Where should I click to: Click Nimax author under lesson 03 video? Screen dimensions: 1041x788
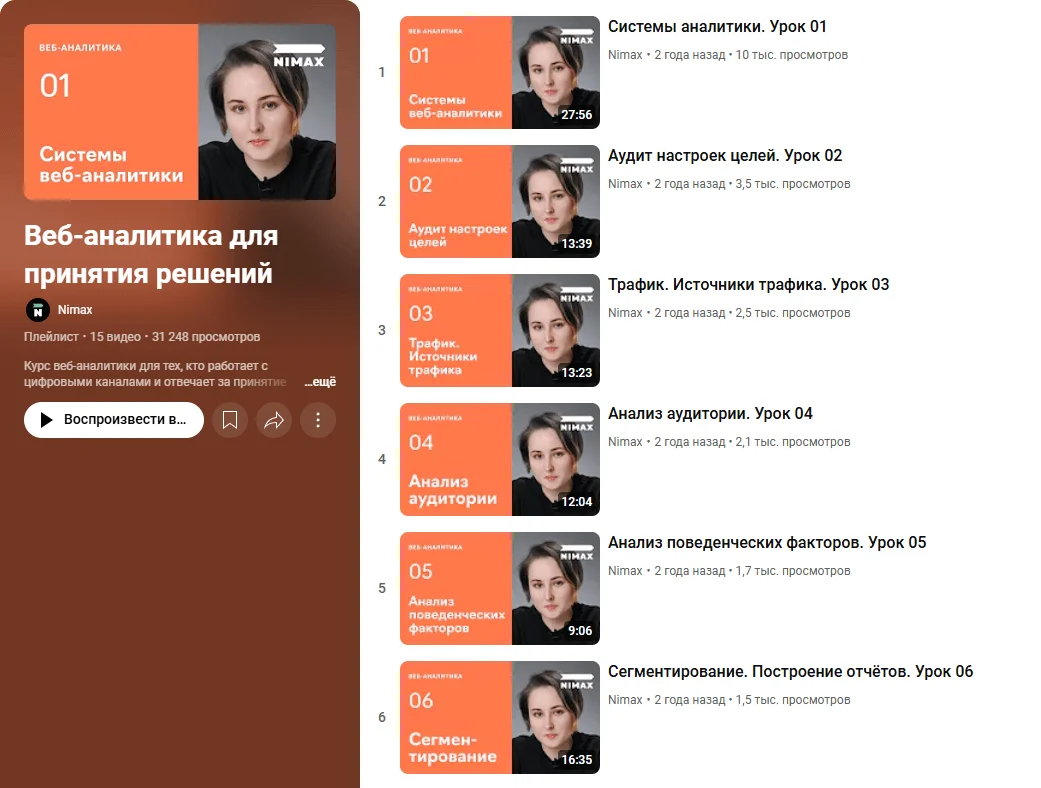coord(625,313)
